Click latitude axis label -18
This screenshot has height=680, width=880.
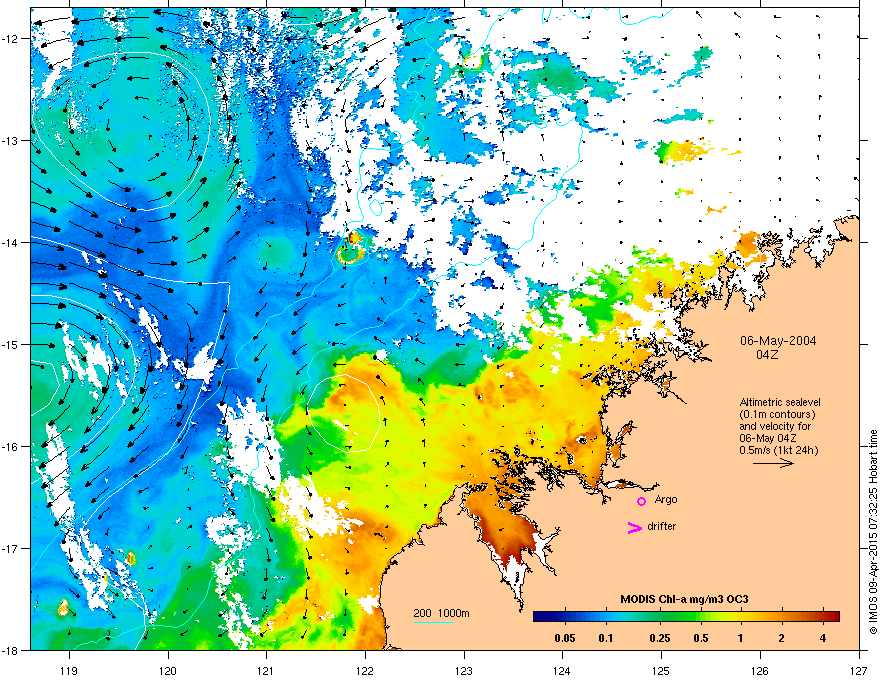(x=11, y=650)
